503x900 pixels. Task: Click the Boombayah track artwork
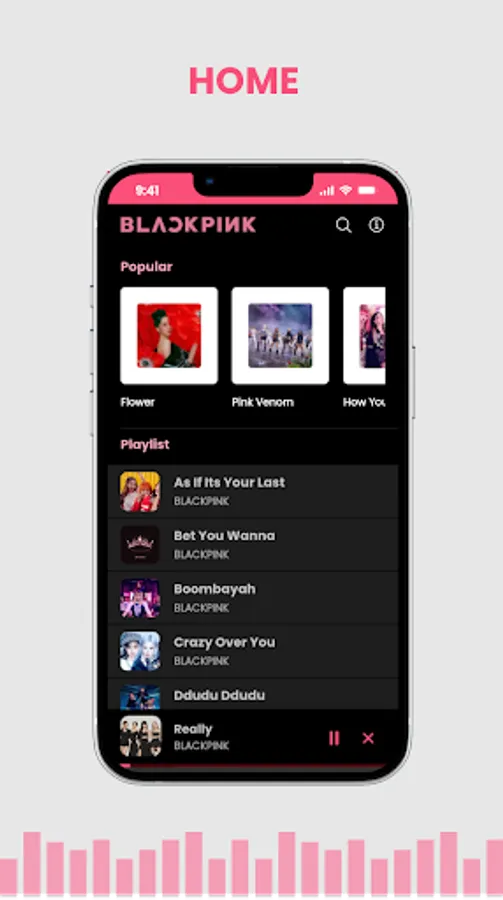140,598
